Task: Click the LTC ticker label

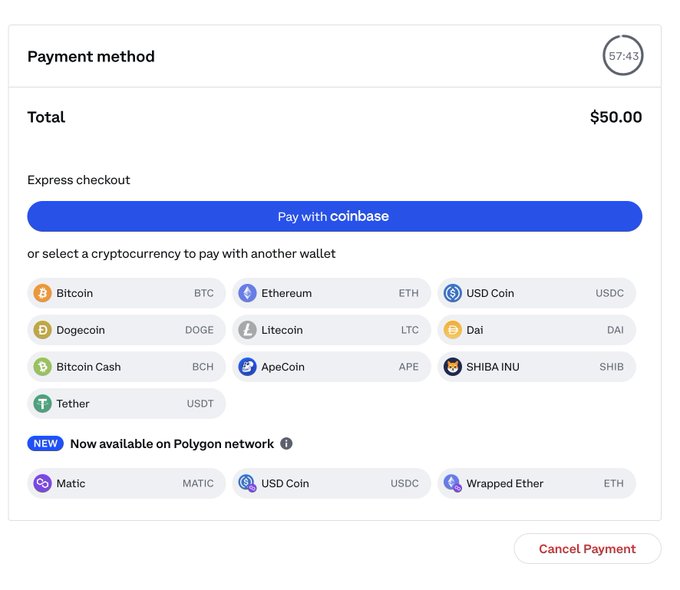Action: (x=410, y=330)
